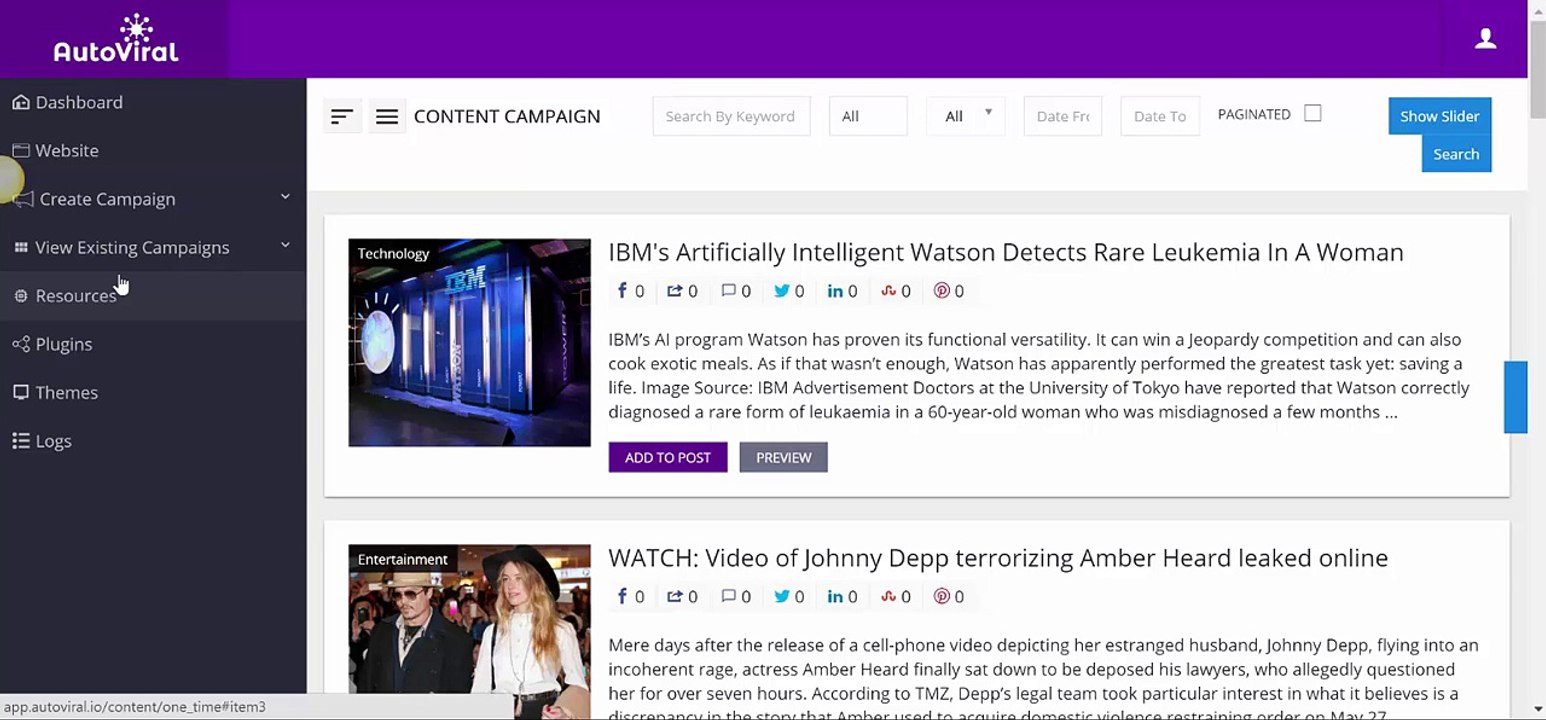1546x720 pixels.
Task: Click the CONTENT CAMPAIGN heading
Action: (507, 117)
